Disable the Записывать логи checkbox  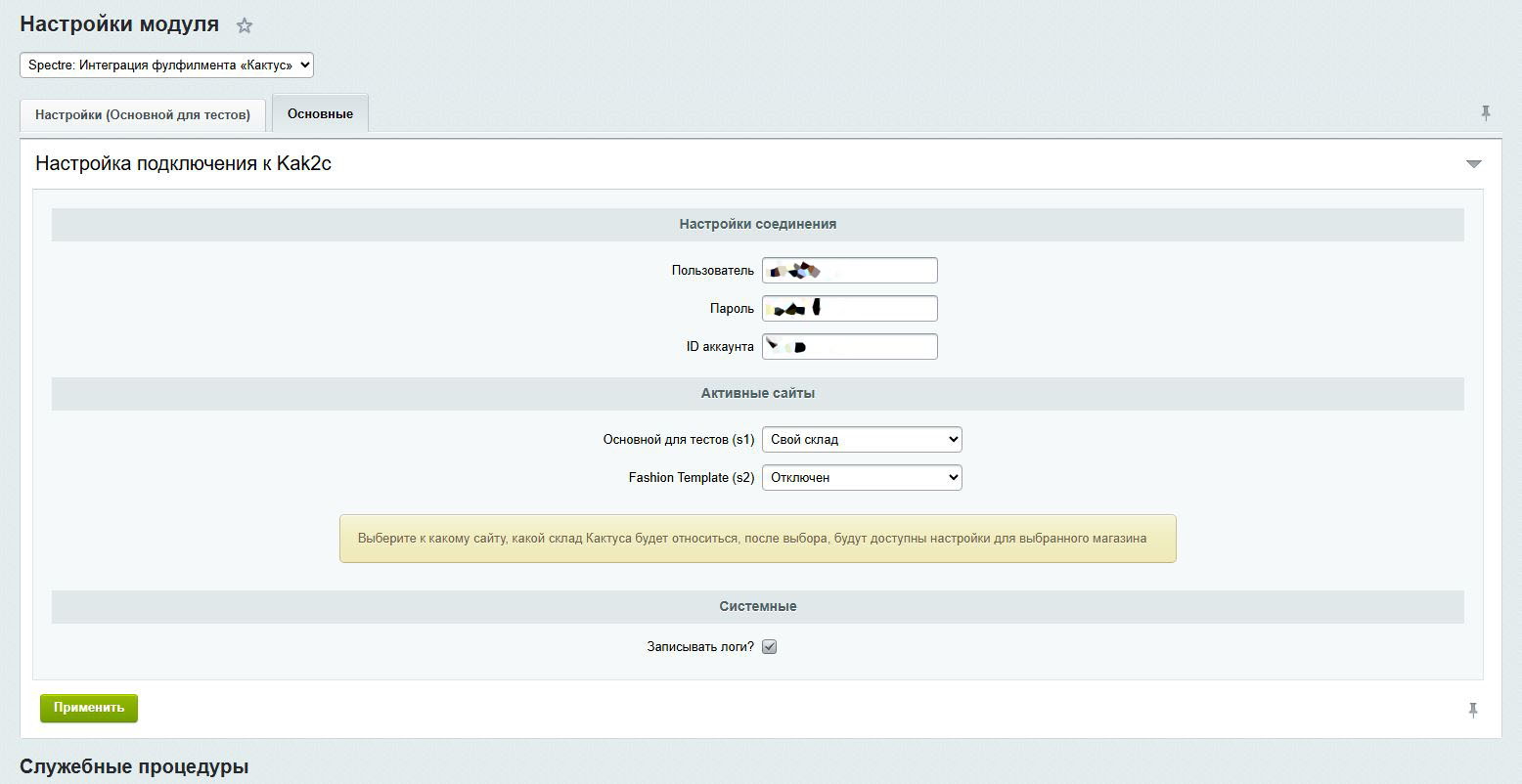point(769,647)
